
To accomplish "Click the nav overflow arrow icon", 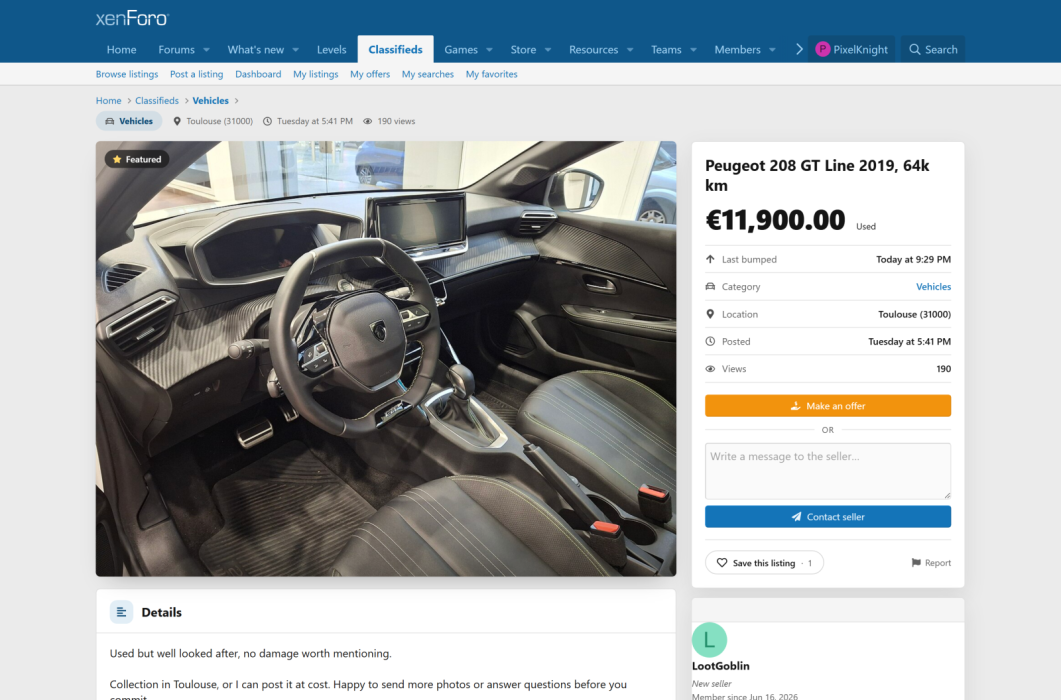I will click(799, 49).
